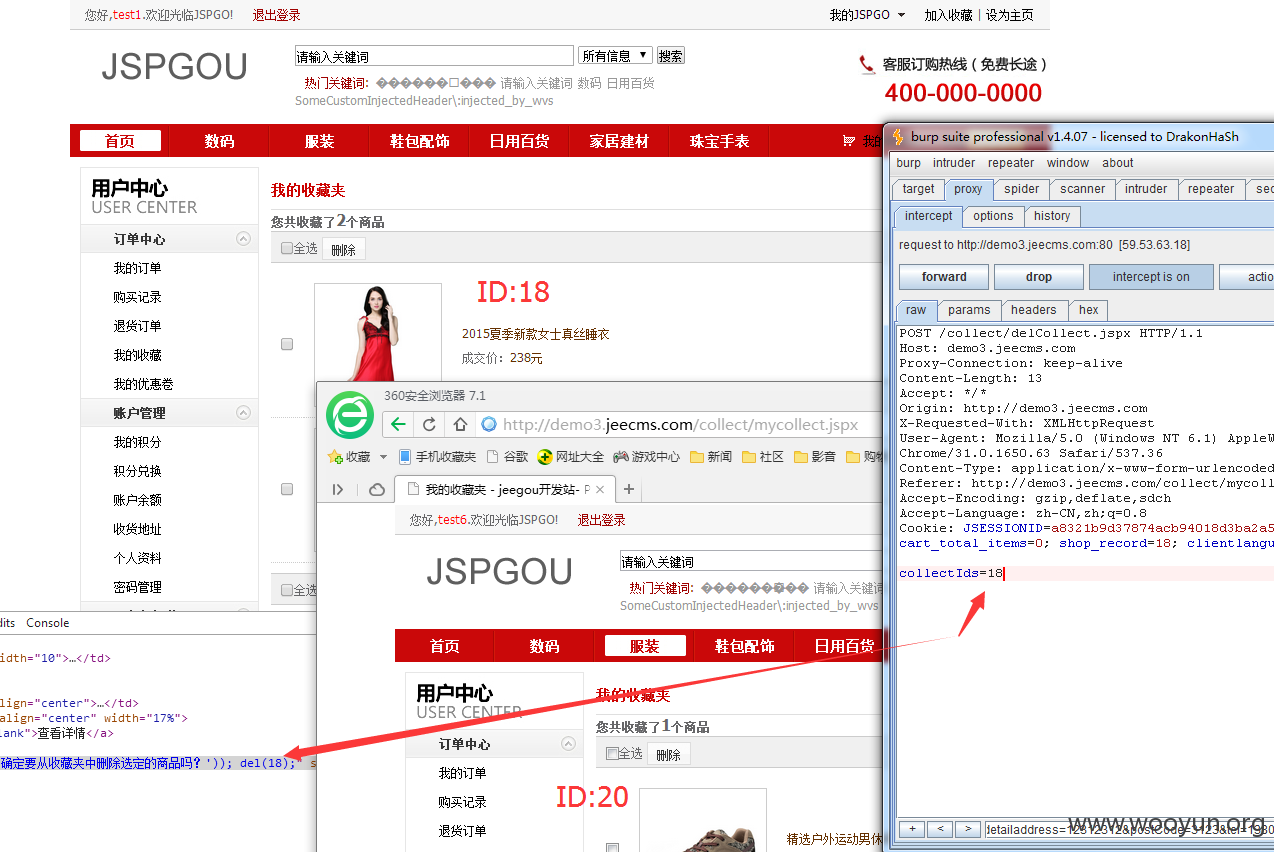Collapse the 账户管理 section
This screenshot has width=1274, height=852.
(x=243, y=412)
